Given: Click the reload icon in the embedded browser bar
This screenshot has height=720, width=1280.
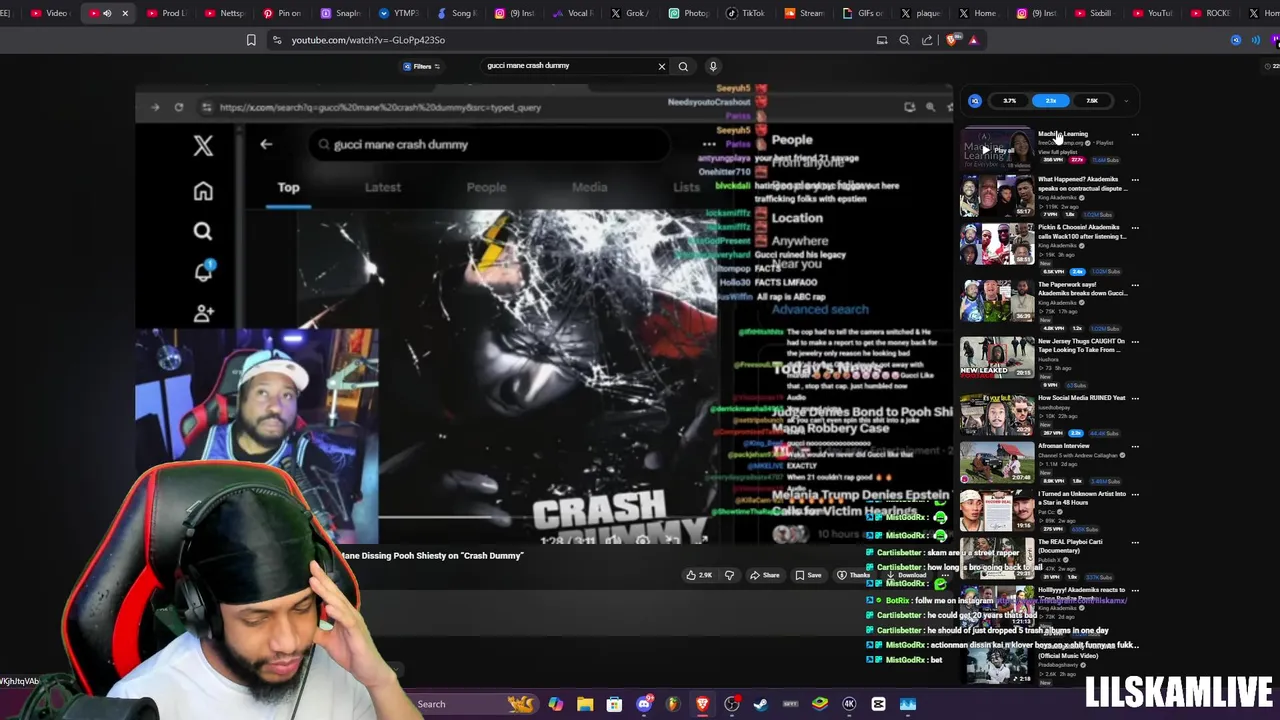Looking at the screenshot, I should point(178,107).
